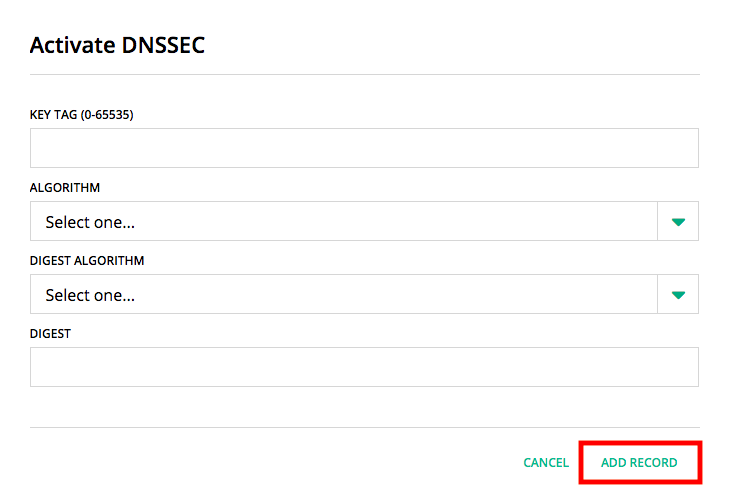Click the green arrow in Algorithm dropdown

click(x=678, y=222)
